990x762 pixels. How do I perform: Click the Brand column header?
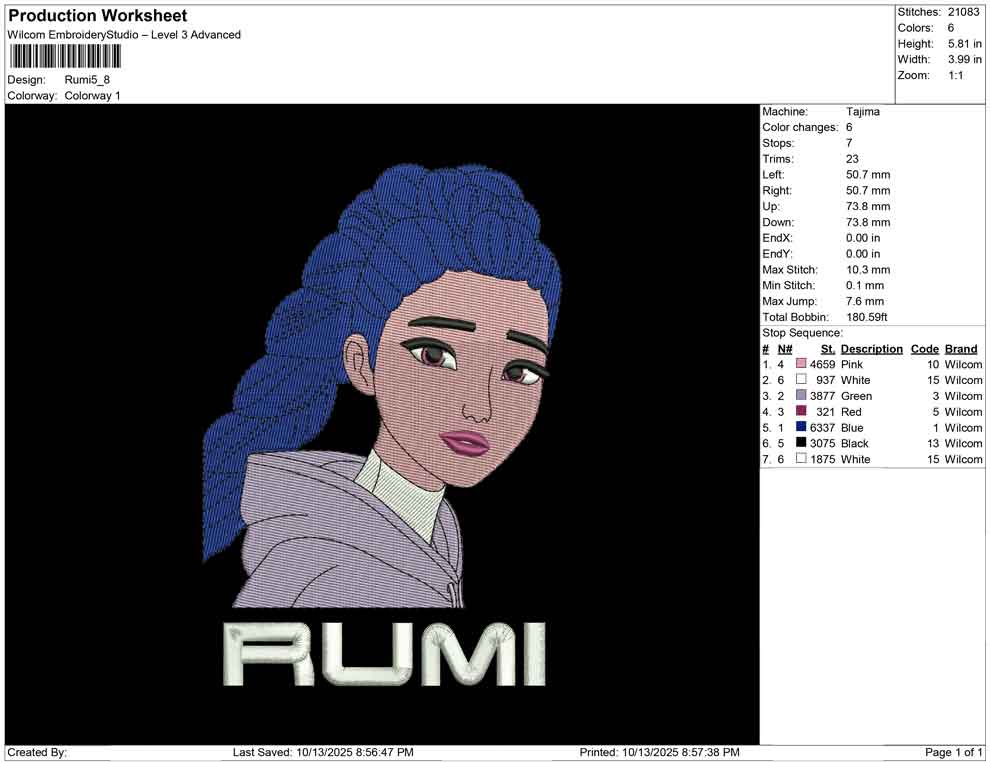click(961, 349)
